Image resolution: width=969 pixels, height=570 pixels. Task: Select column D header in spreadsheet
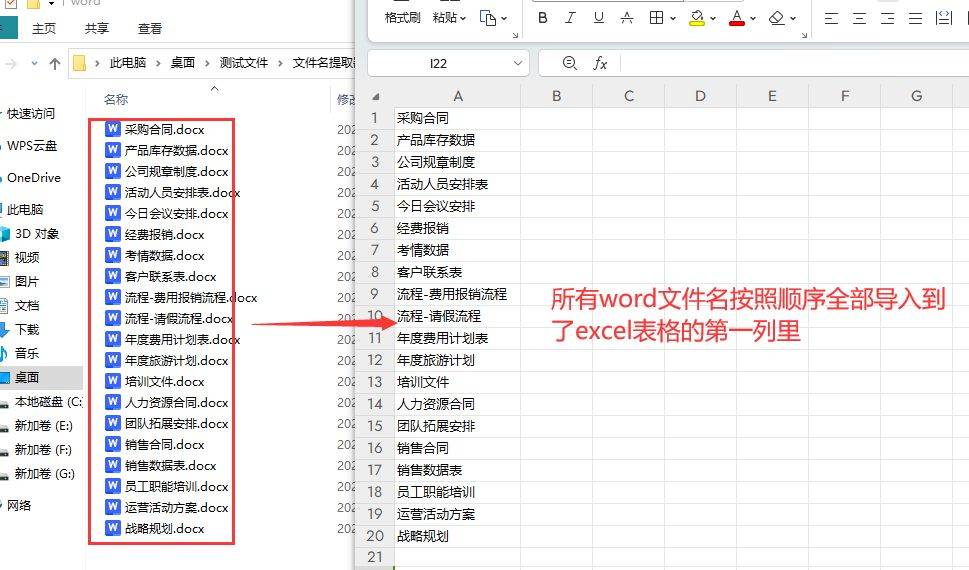click(700, 96)
